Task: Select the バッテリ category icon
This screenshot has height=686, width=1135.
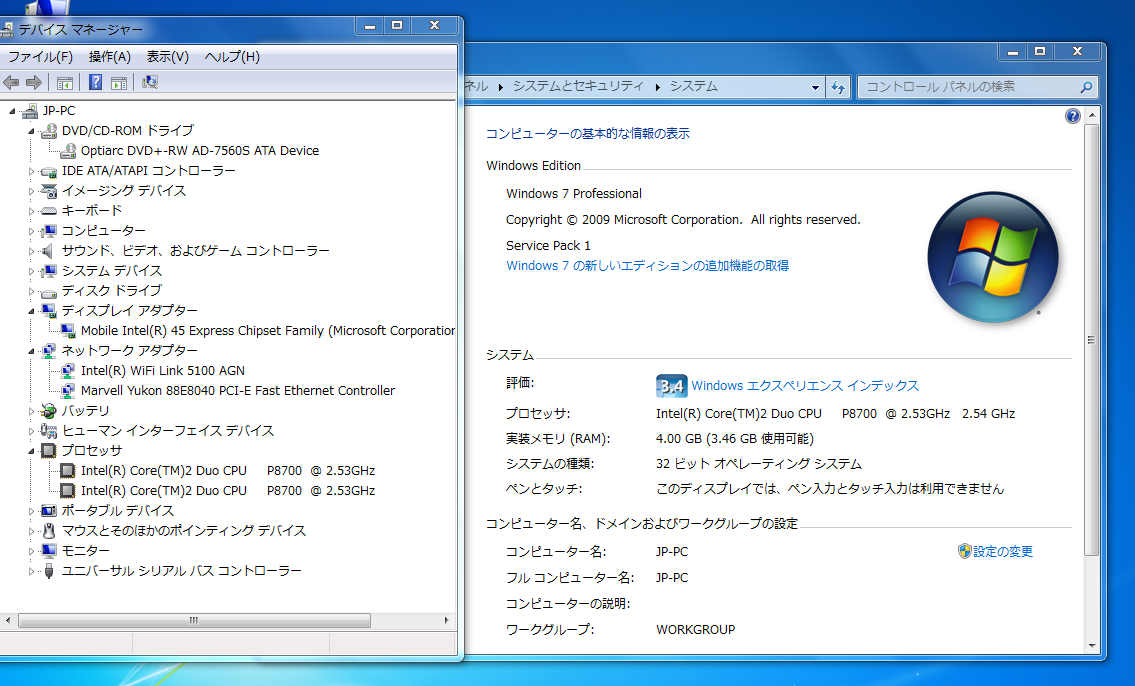Action: click(x=48, y=411)
